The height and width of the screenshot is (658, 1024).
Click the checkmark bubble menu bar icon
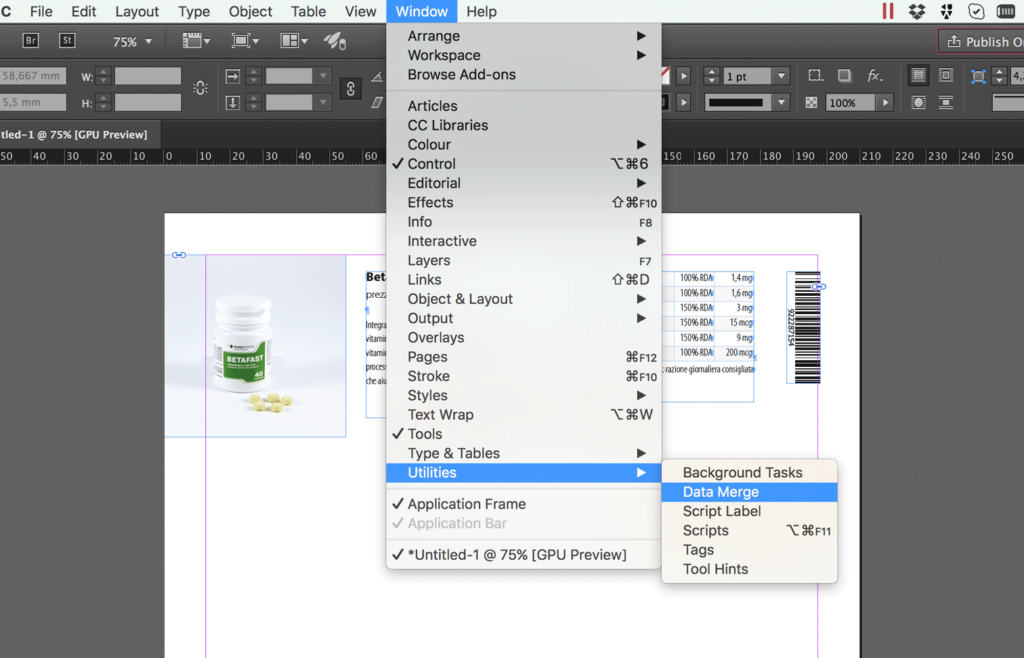pos(976,11)
